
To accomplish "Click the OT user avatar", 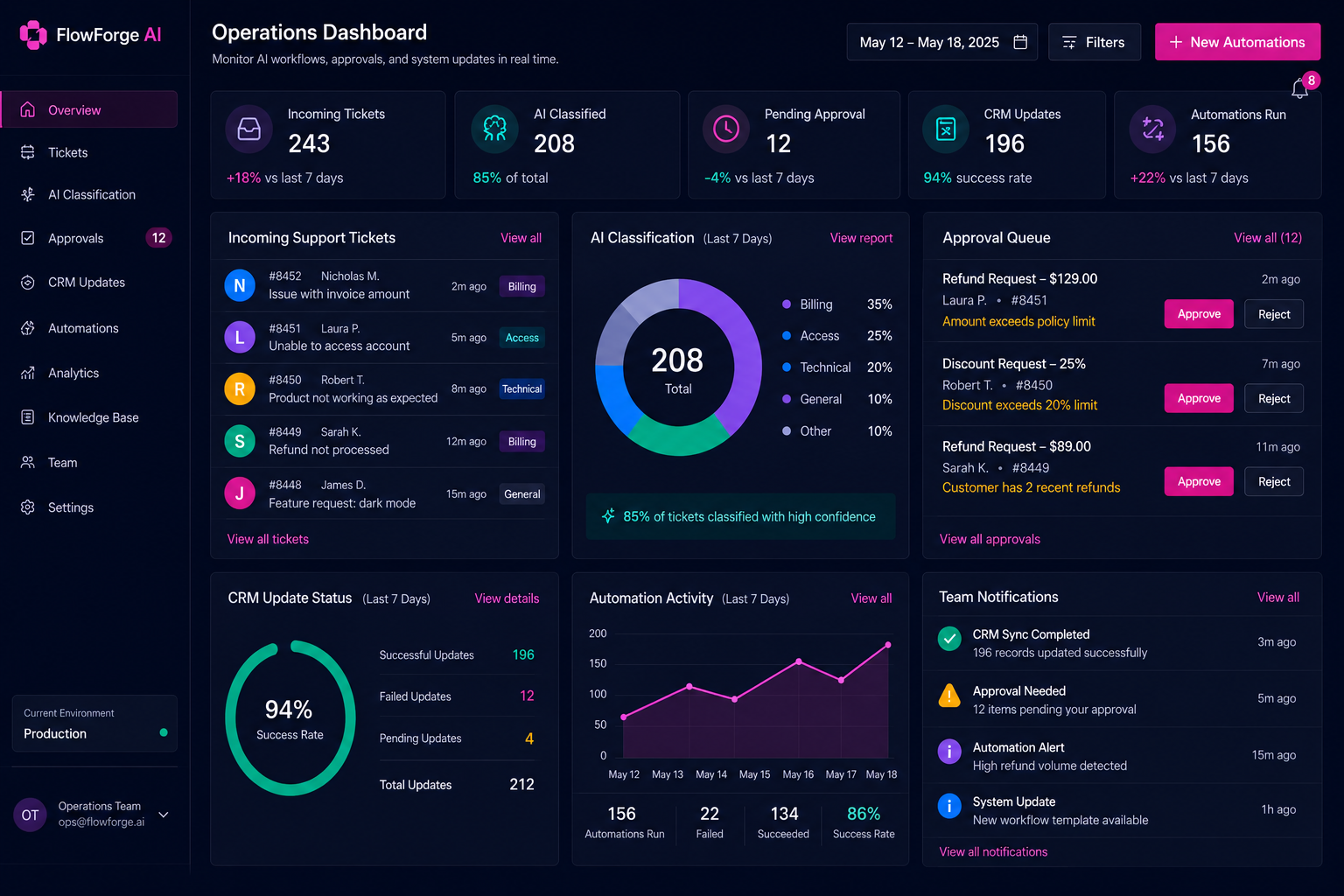I will pos(30,815).
